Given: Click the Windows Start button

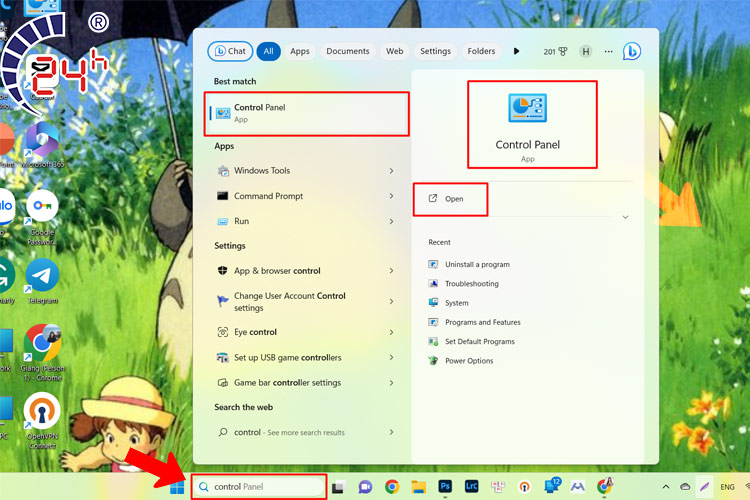Looking at the screenshot, I should (x=177, y=487).
